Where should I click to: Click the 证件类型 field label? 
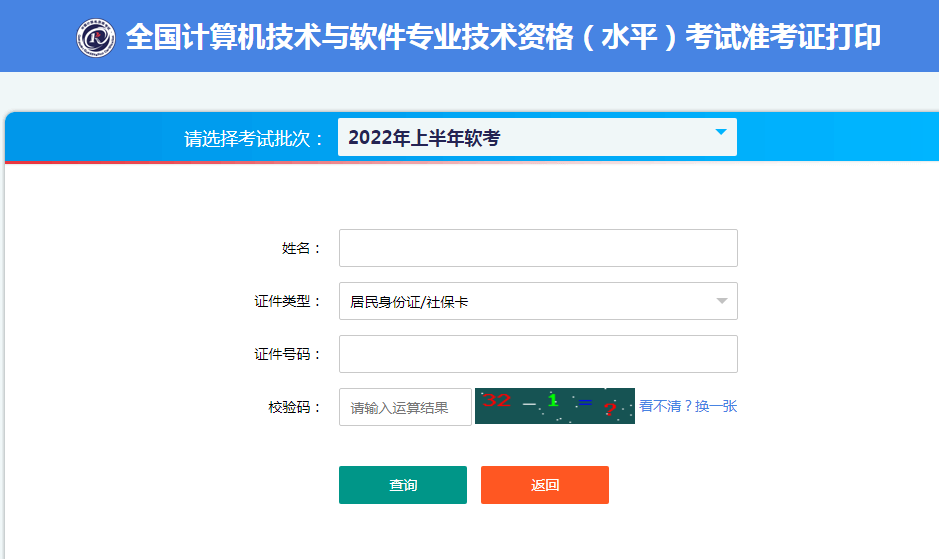(288, 301)
